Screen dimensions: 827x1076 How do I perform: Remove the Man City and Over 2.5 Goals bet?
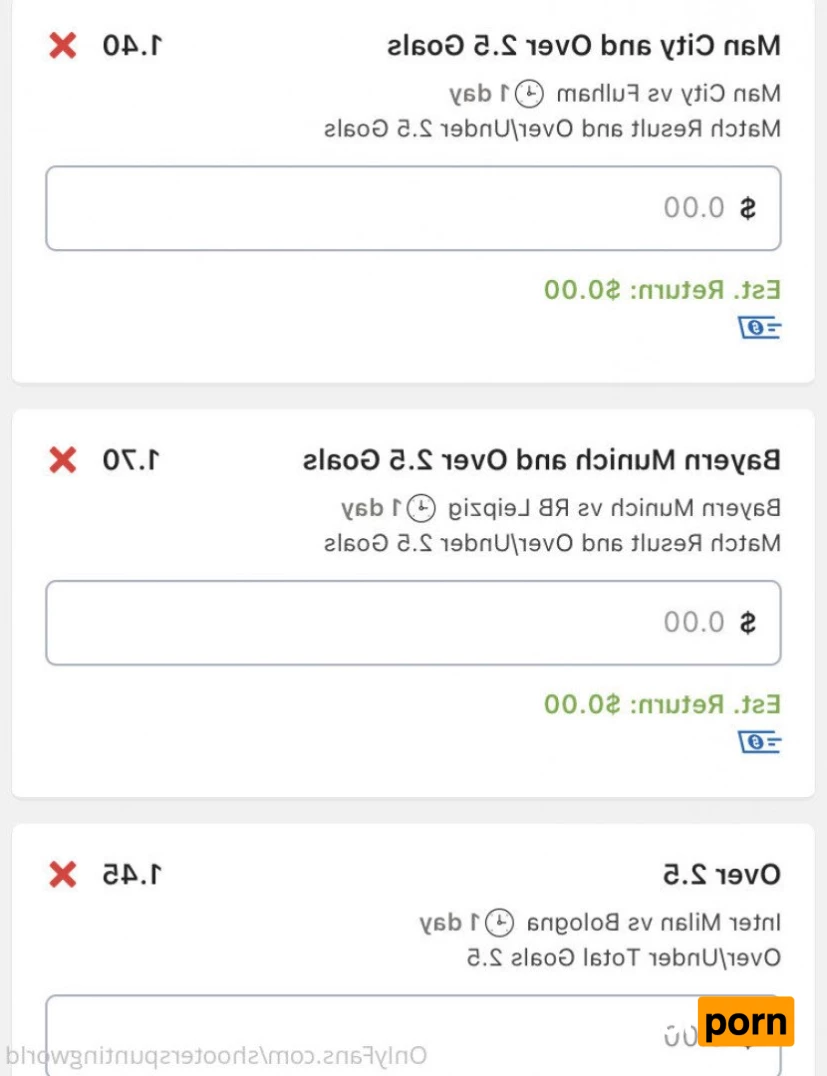(63, 45)
